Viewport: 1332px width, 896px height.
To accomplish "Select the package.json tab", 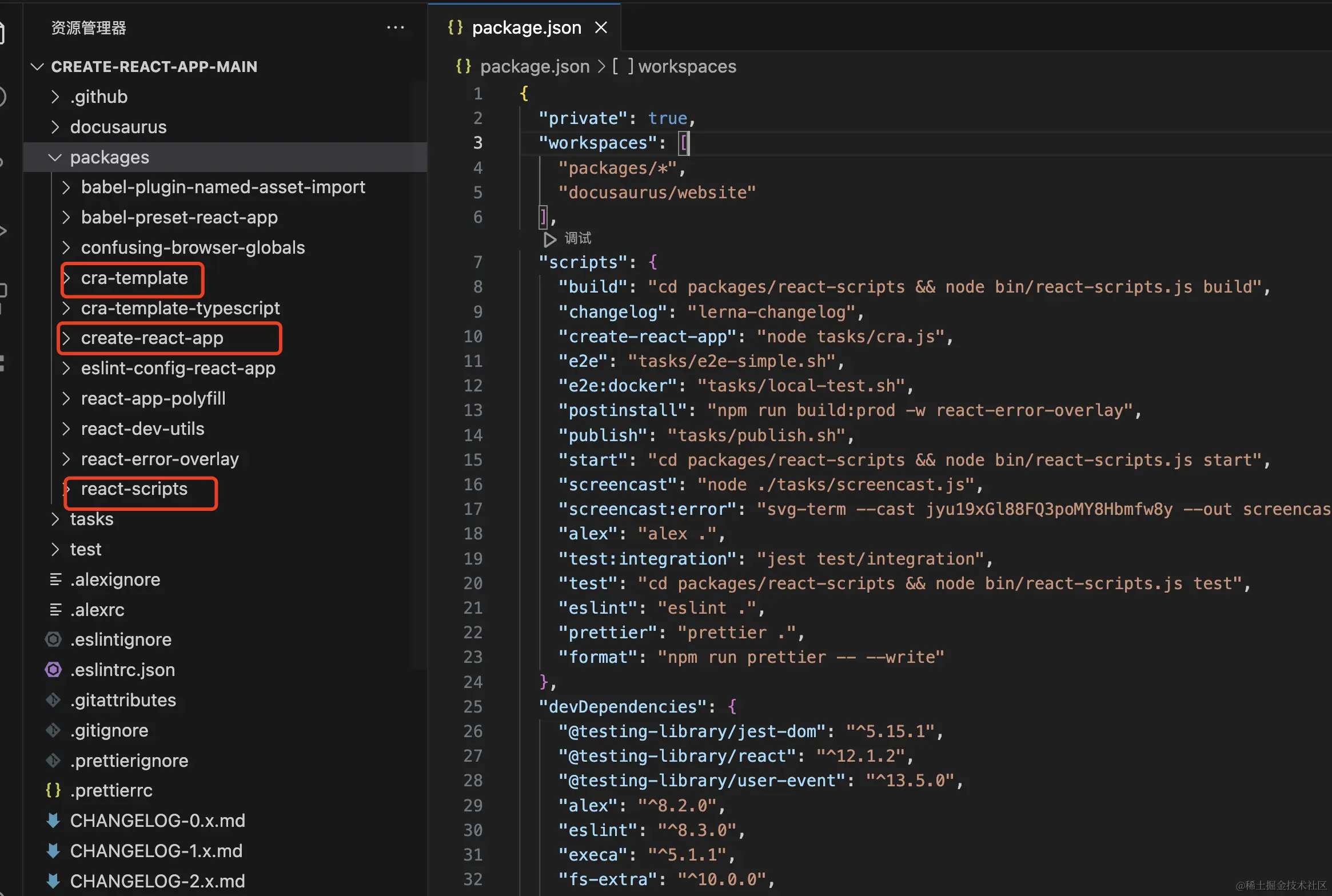I will [526, 27].
